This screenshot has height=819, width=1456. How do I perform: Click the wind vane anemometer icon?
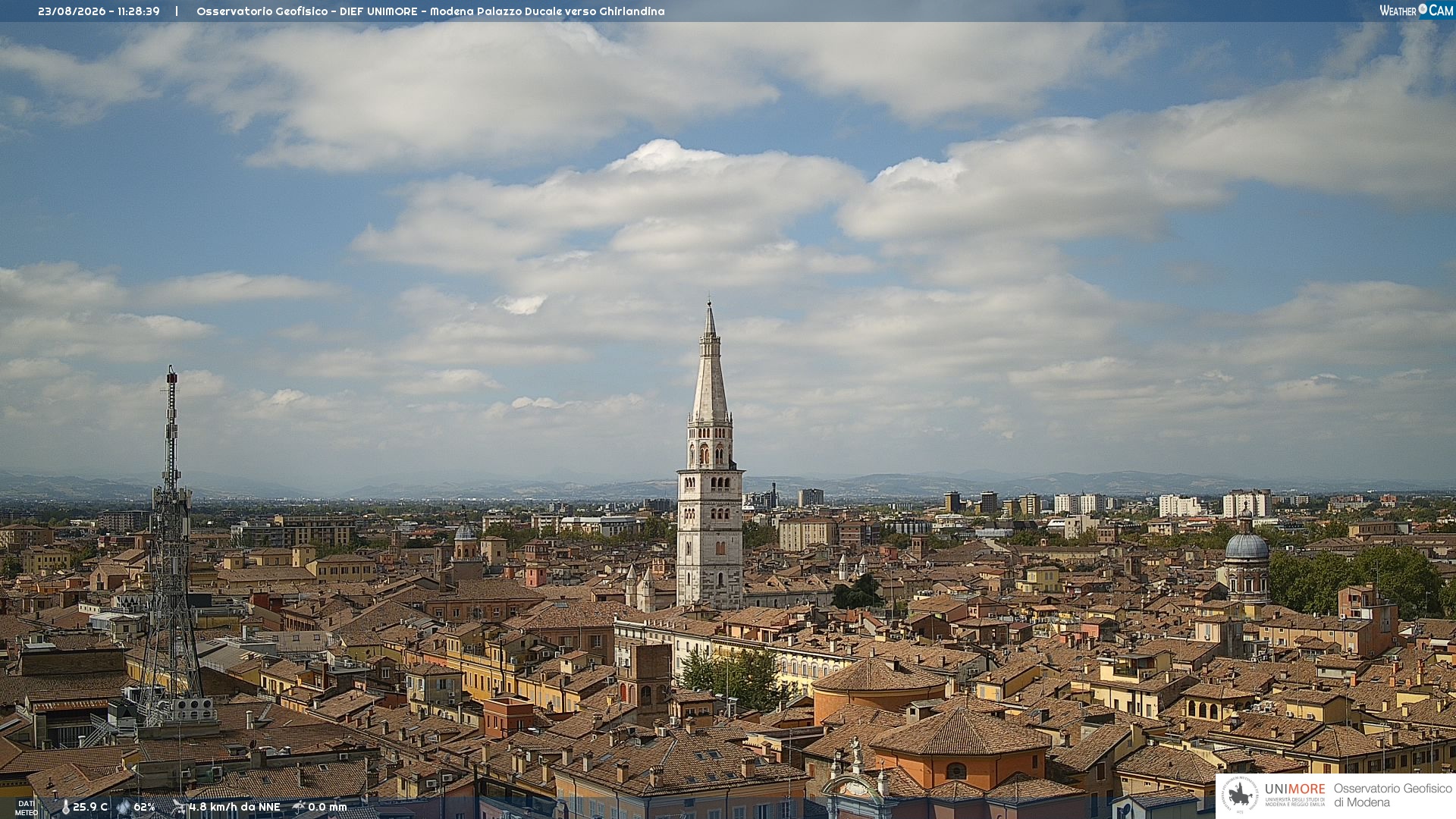click(x=178, y=807)
